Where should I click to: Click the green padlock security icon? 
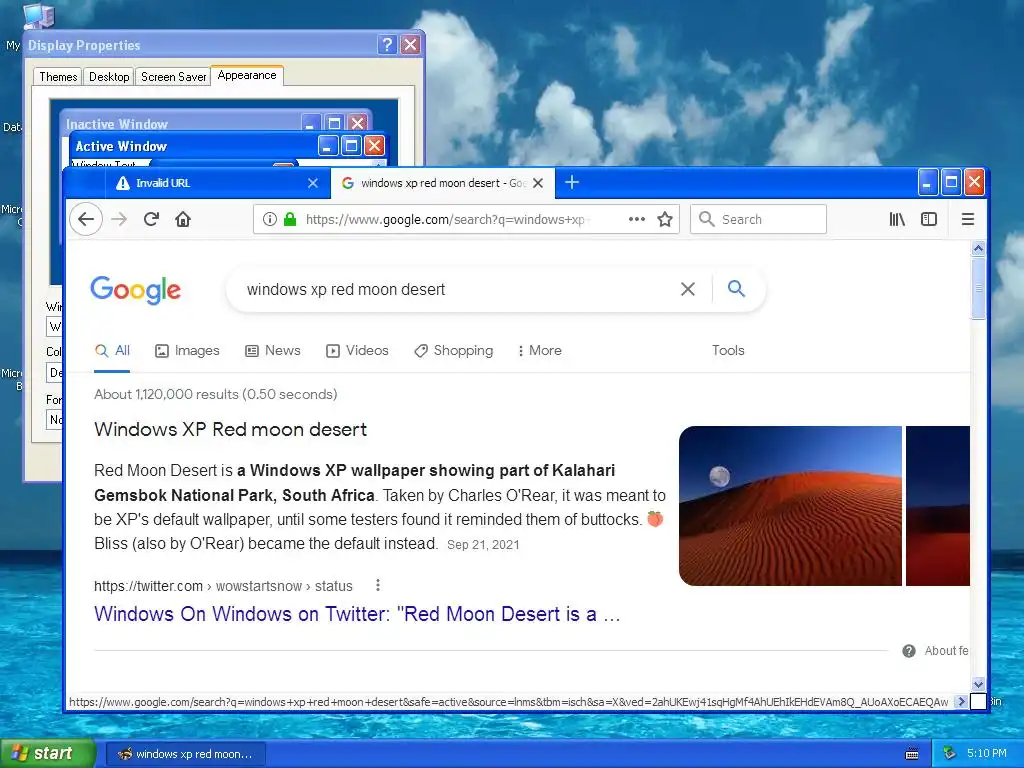point(290,219)
